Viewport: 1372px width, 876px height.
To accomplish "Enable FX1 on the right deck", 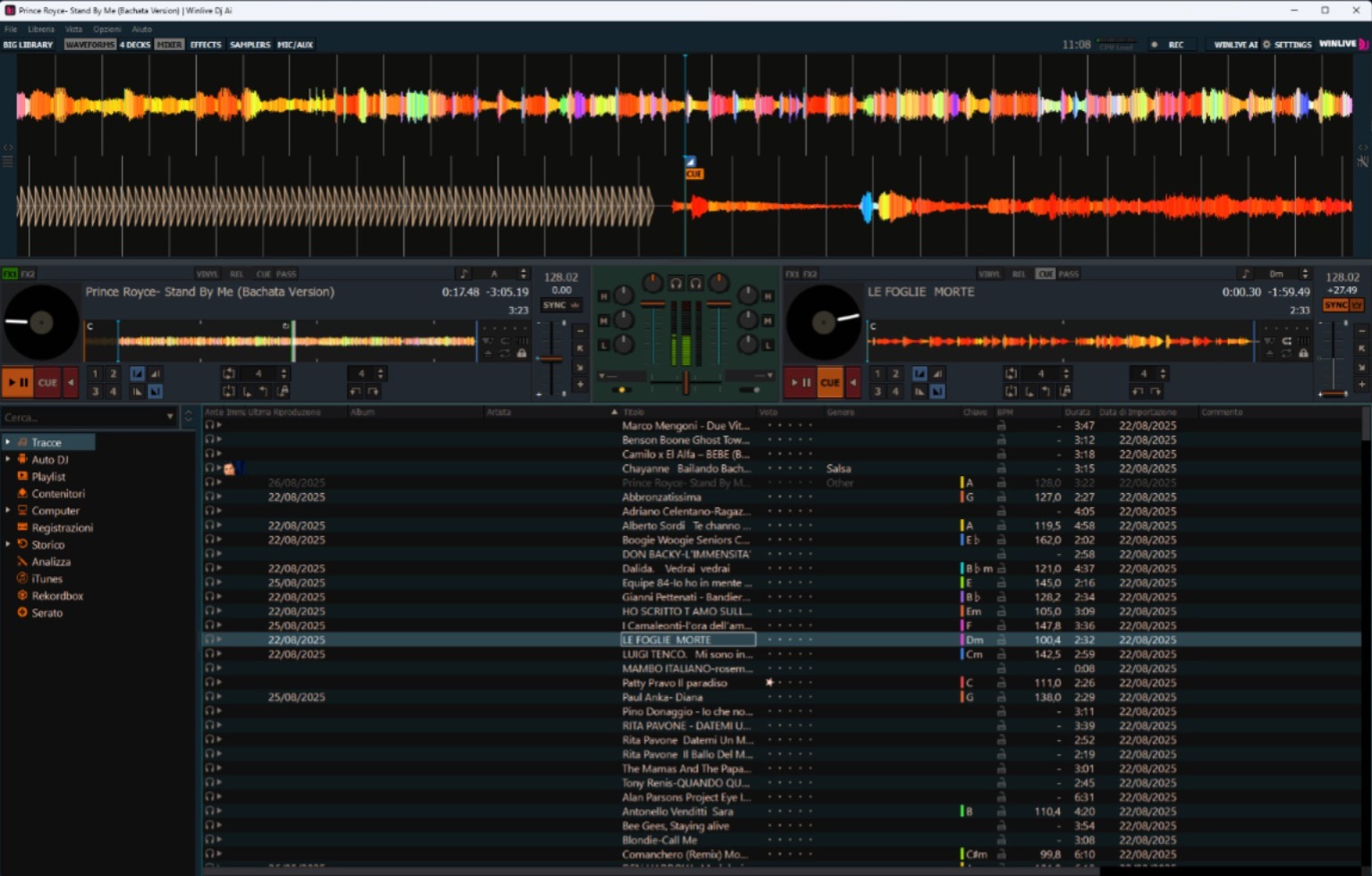I will (792, 274).
